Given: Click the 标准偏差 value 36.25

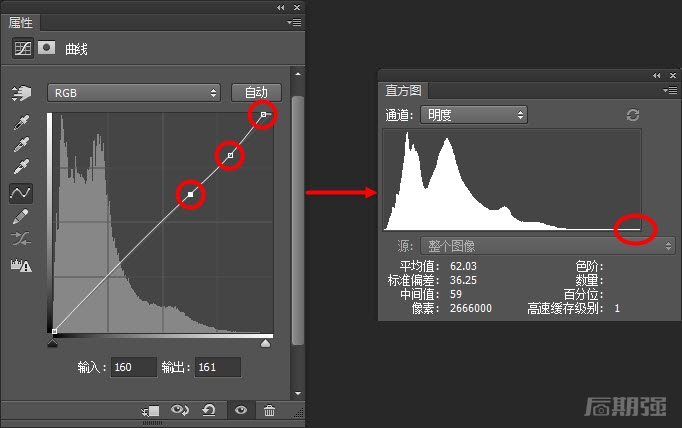Looking at the screenshot, I should (x=463, y=280).
